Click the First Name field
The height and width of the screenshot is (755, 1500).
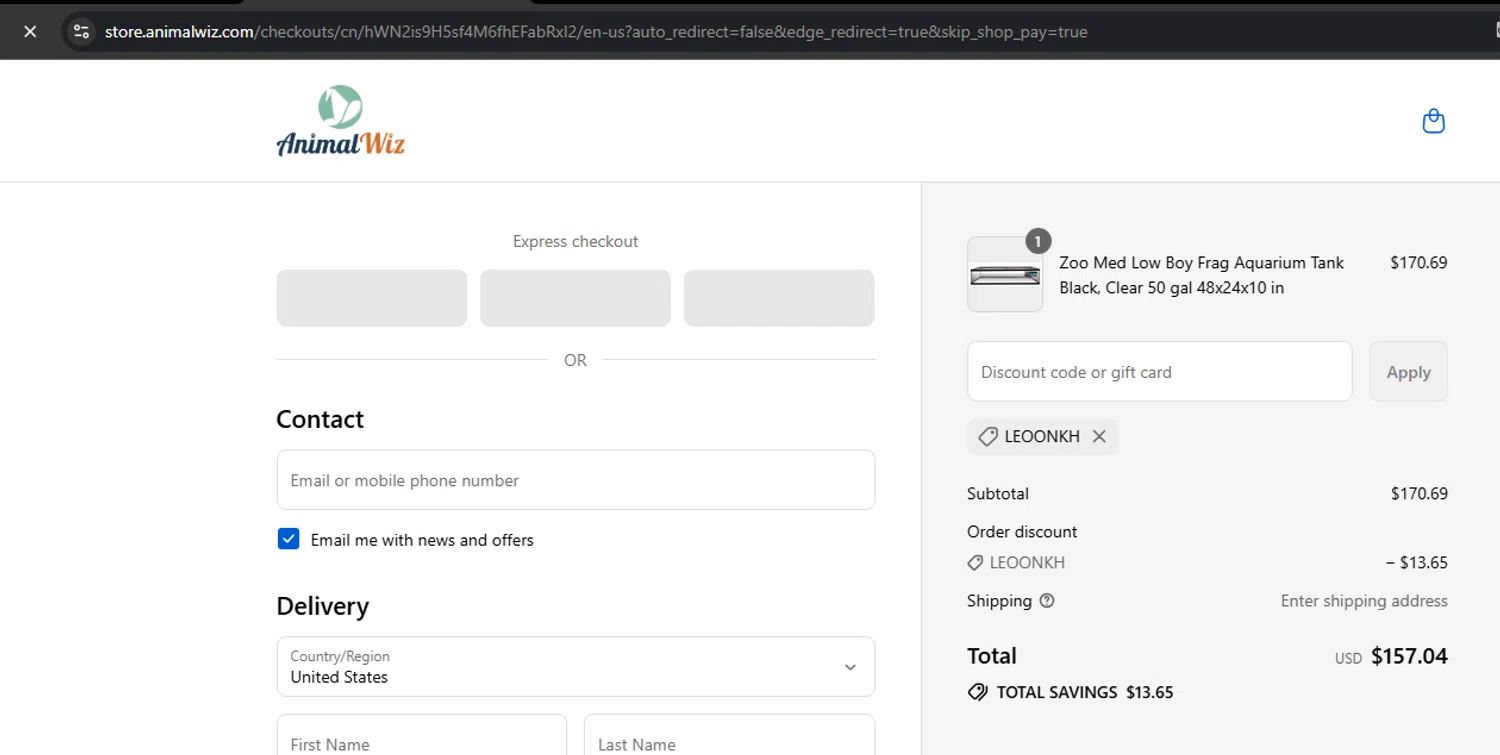(421, 735)
